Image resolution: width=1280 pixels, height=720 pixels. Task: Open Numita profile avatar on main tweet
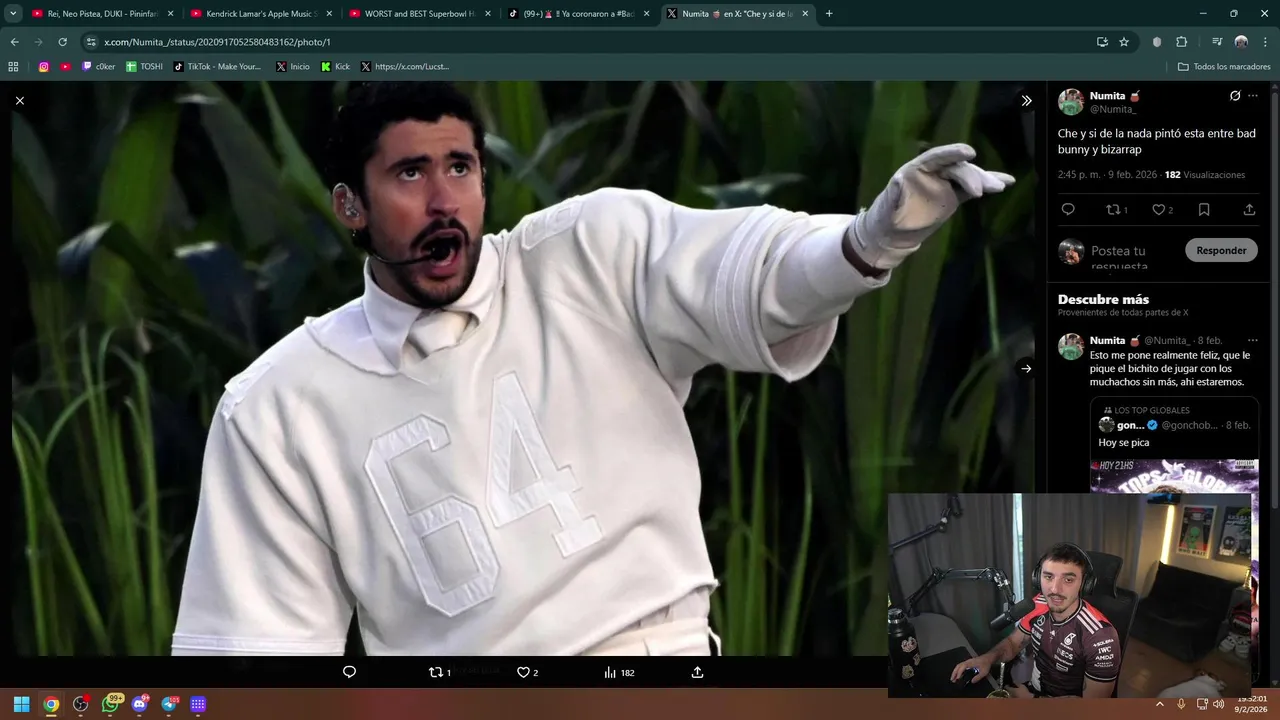coord(1071,101)
